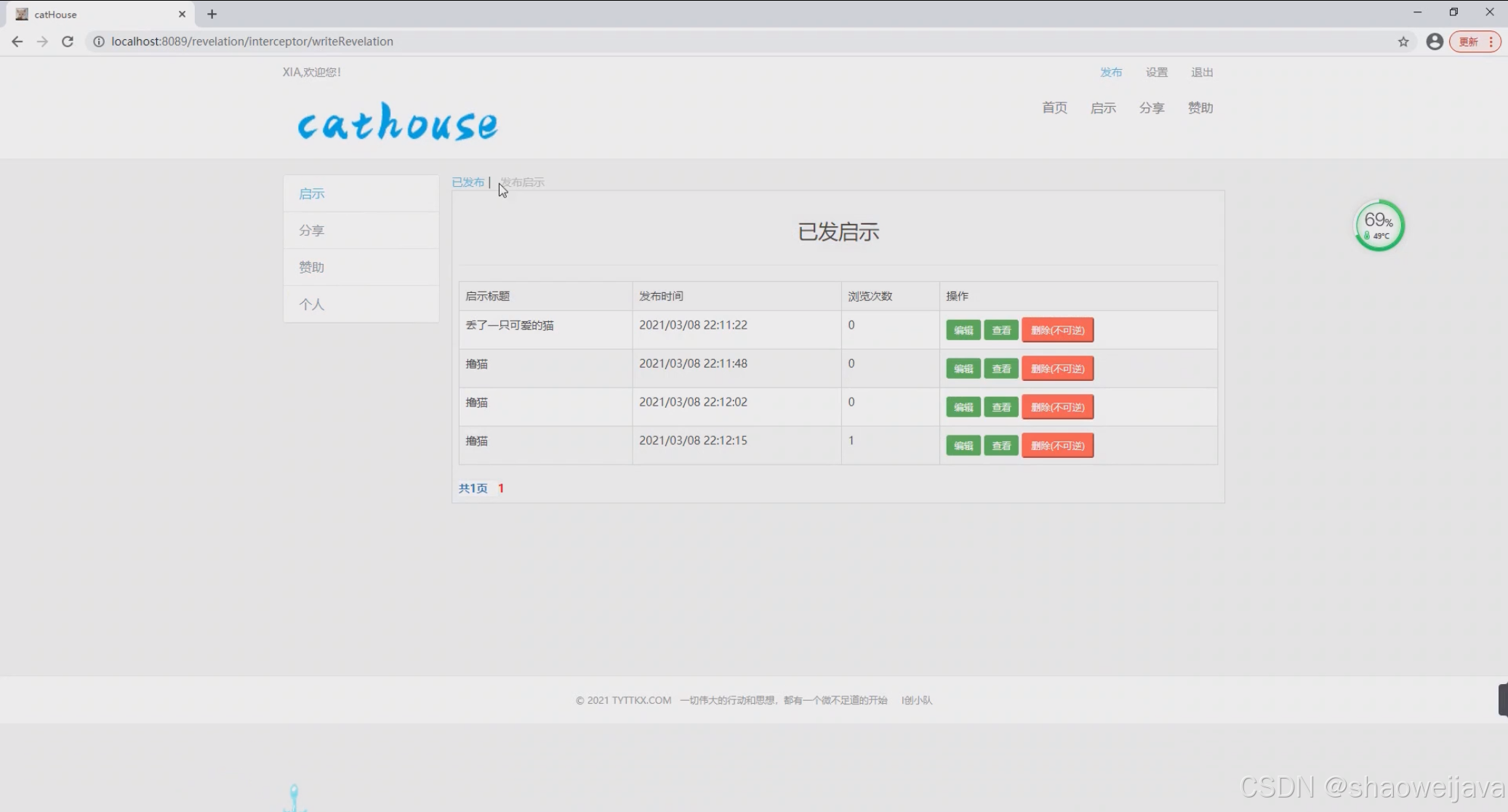Click the browser forward arrow
Image resolution: width=1508 pixels, height=812 pixels.
(x=42, y=41)
